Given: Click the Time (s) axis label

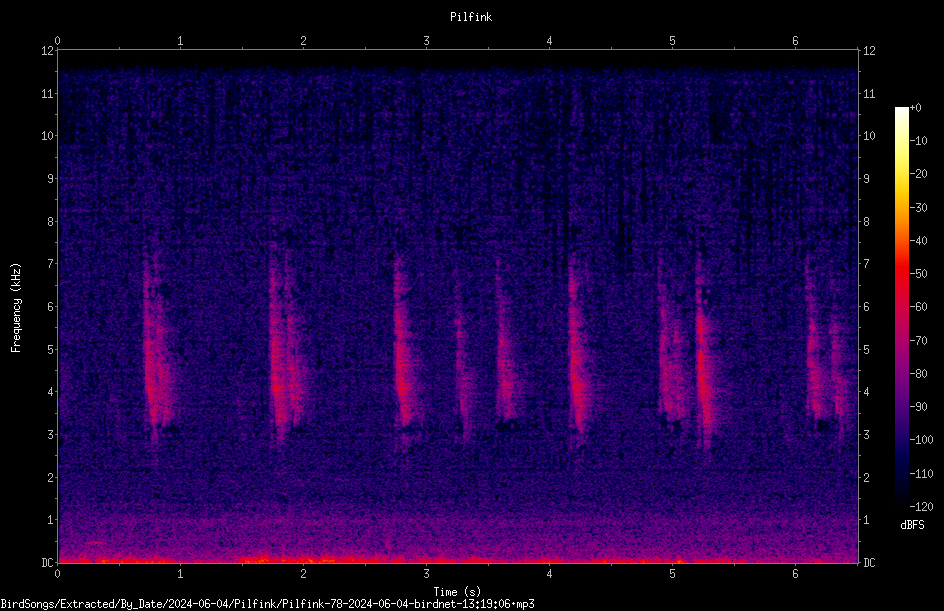Looking at the screenshot, I should 457,592.
